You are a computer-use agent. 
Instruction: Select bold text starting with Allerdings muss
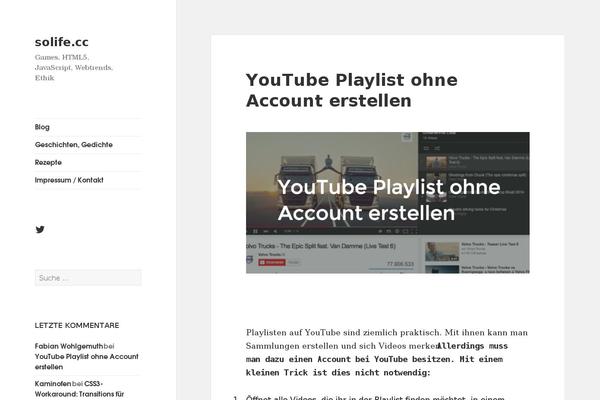[377, 359]
